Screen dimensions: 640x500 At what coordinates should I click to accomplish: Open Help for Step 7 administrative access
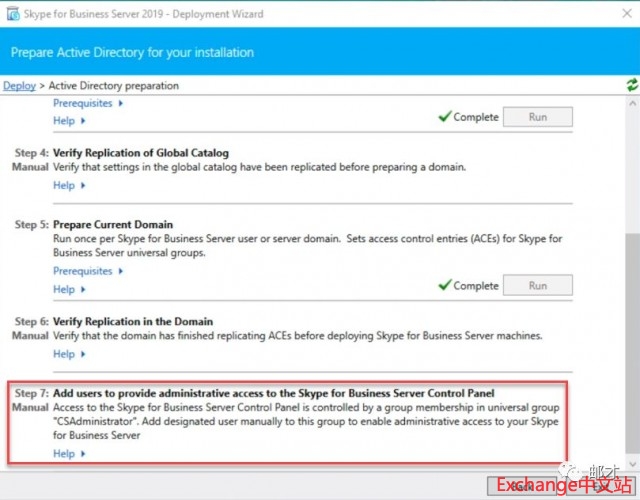tap(68, 454)
